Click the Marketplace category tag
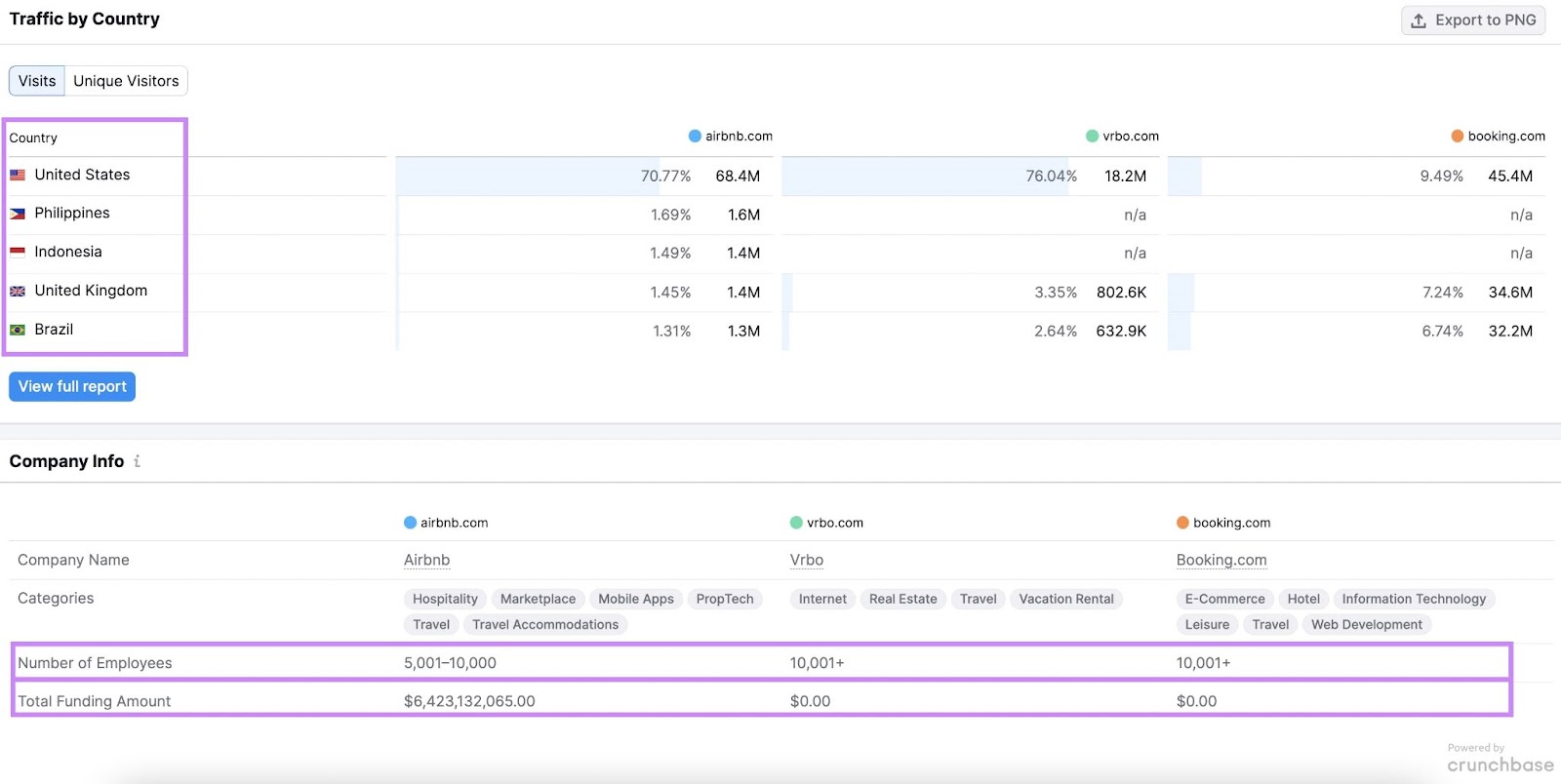1561x784 pixels. 538,599
